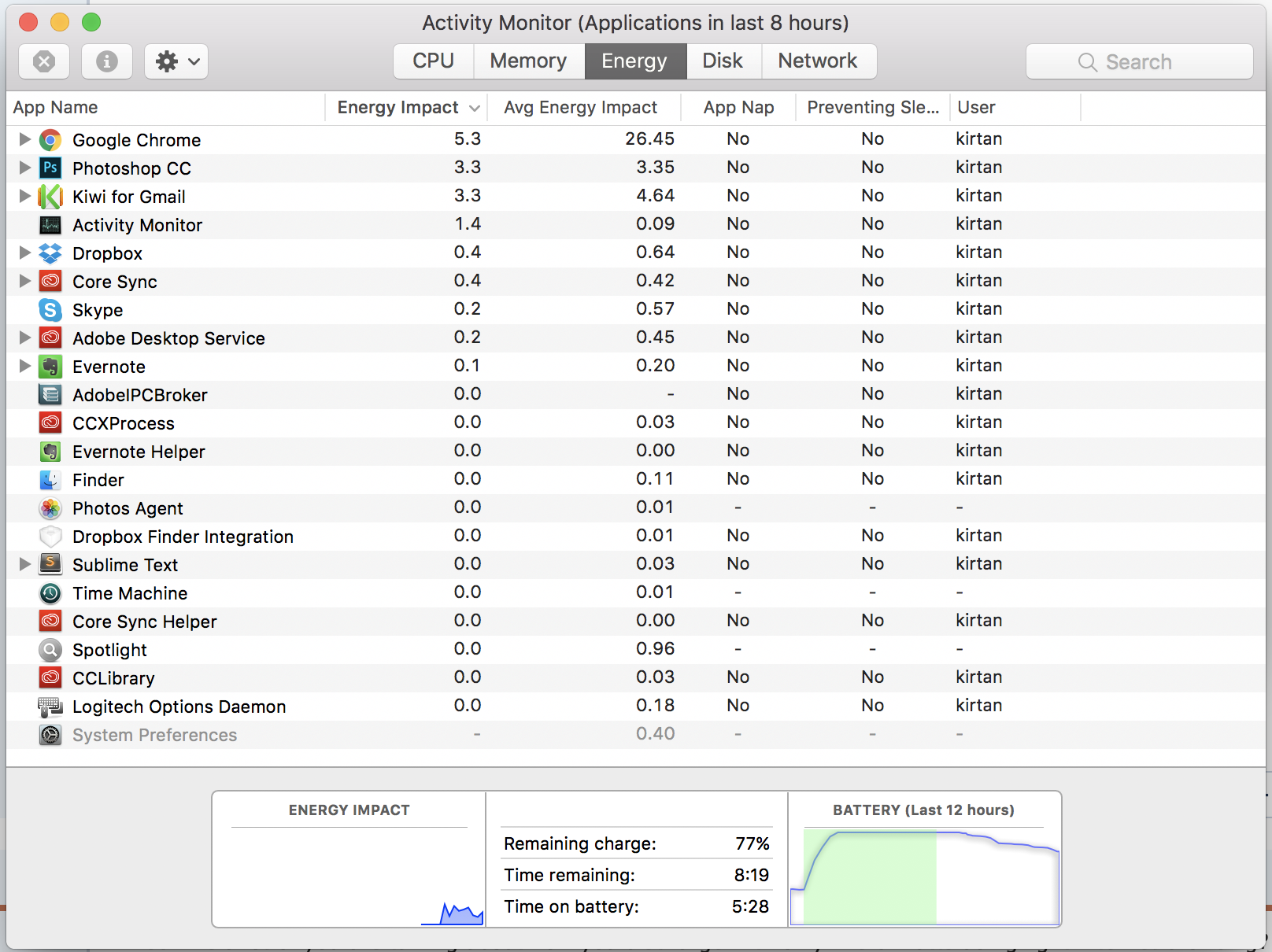1272x952 pixels.
Task: Expand the Photoshop CC process group
Action: point(24,168)
